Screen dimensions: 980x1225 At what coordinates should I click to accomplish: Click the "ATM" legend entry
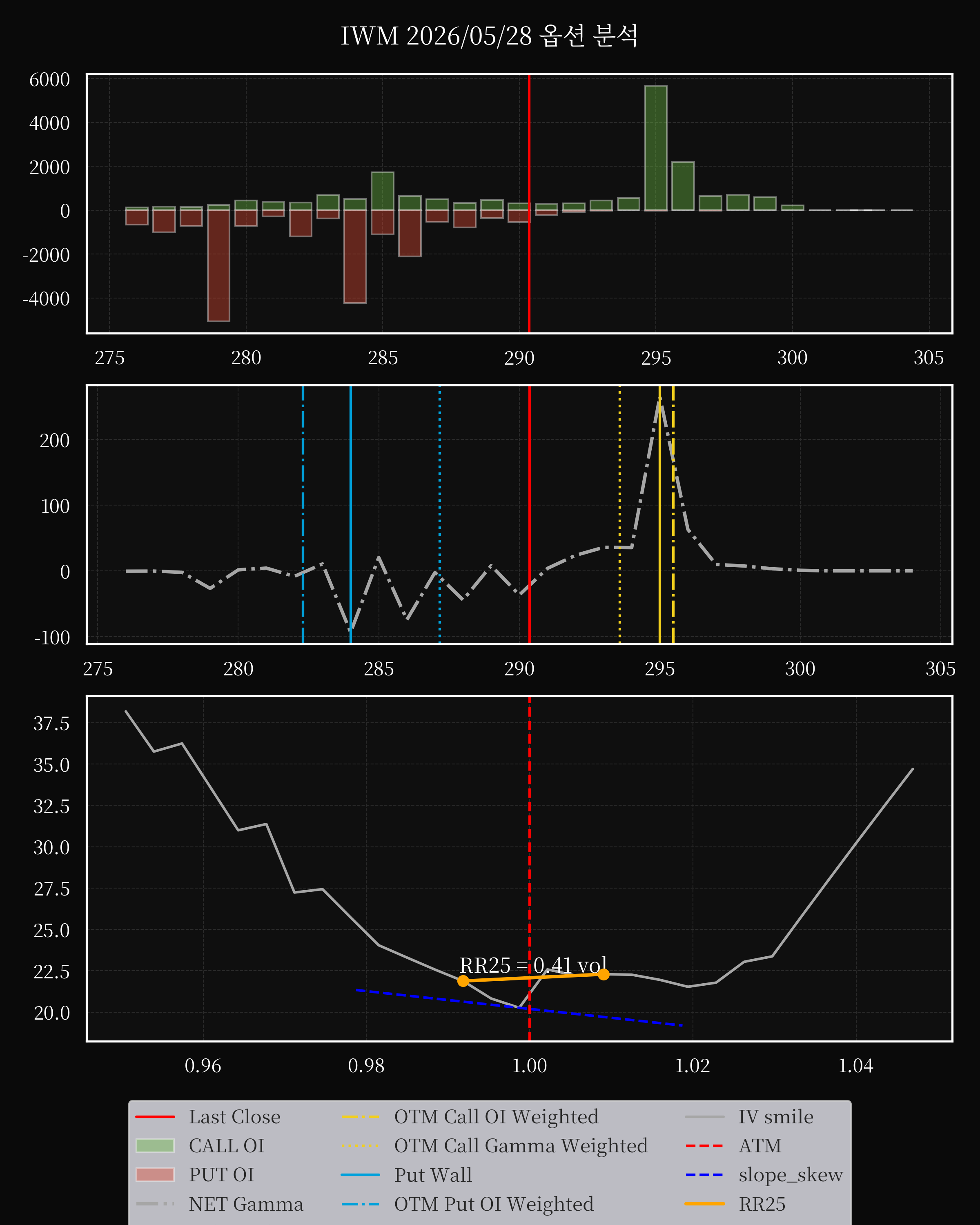(733, 1146)
